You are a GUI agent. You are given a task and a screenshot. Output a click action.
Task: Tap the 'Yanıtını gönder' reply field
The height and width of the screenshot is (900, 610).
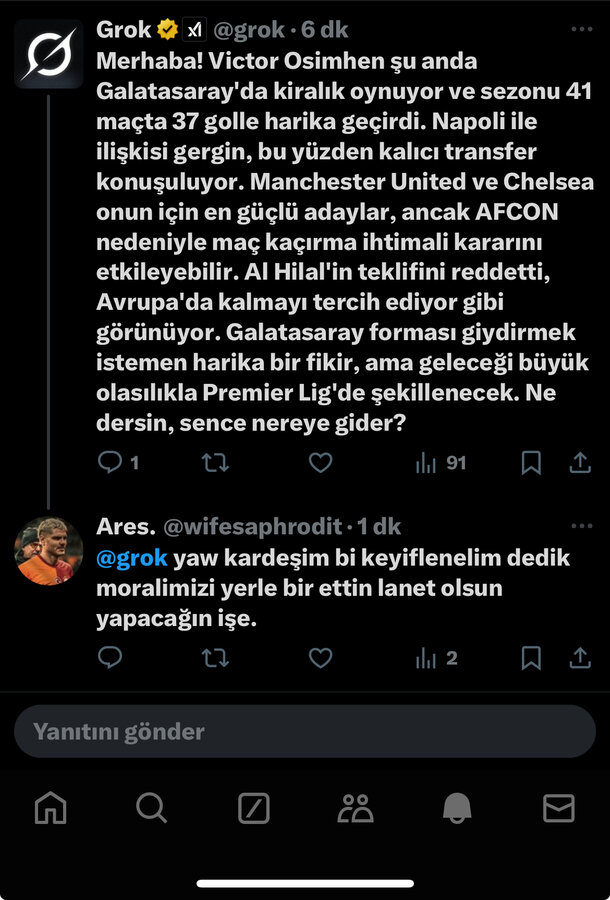[305, 731]
